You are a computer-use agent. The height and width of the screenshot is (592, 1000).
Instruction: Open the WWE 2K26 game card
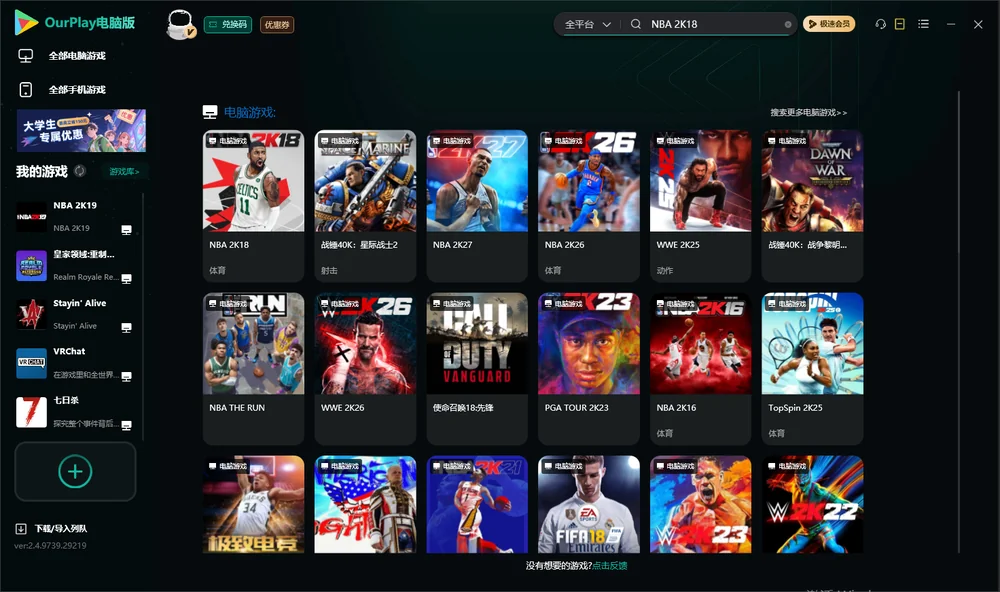click(365, 369)
